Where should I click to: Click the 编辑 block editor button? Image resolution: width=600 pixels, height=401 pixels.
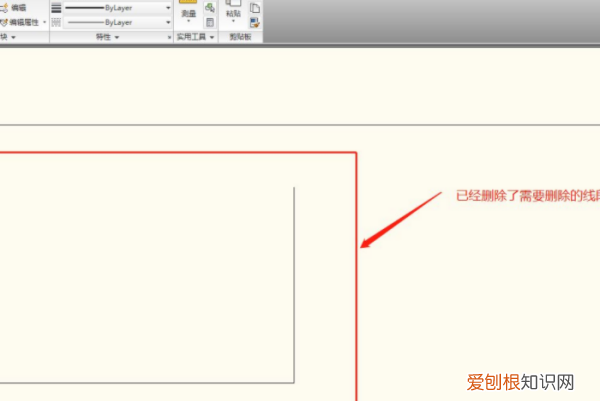click(x=17, y=7)
